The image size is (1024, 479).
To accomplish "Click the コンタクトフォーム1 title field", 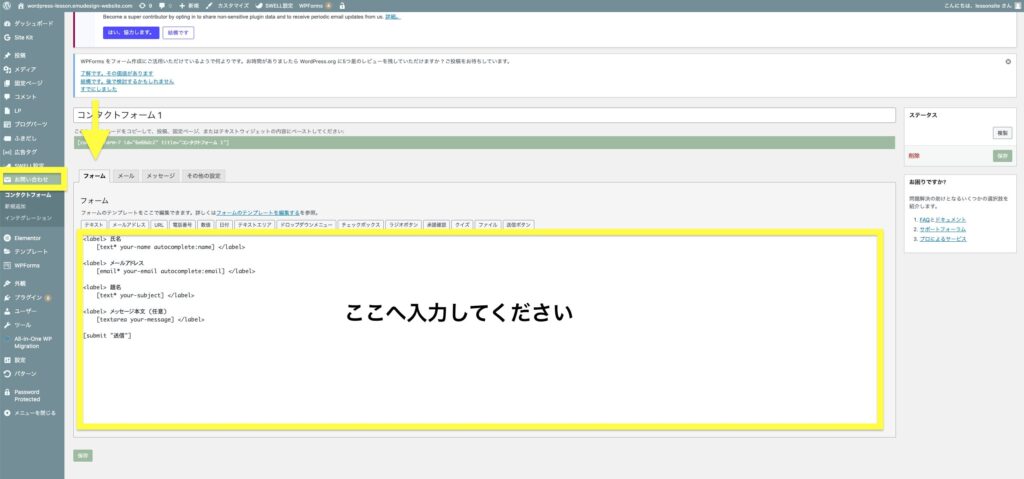I will (x=484, y=115).
